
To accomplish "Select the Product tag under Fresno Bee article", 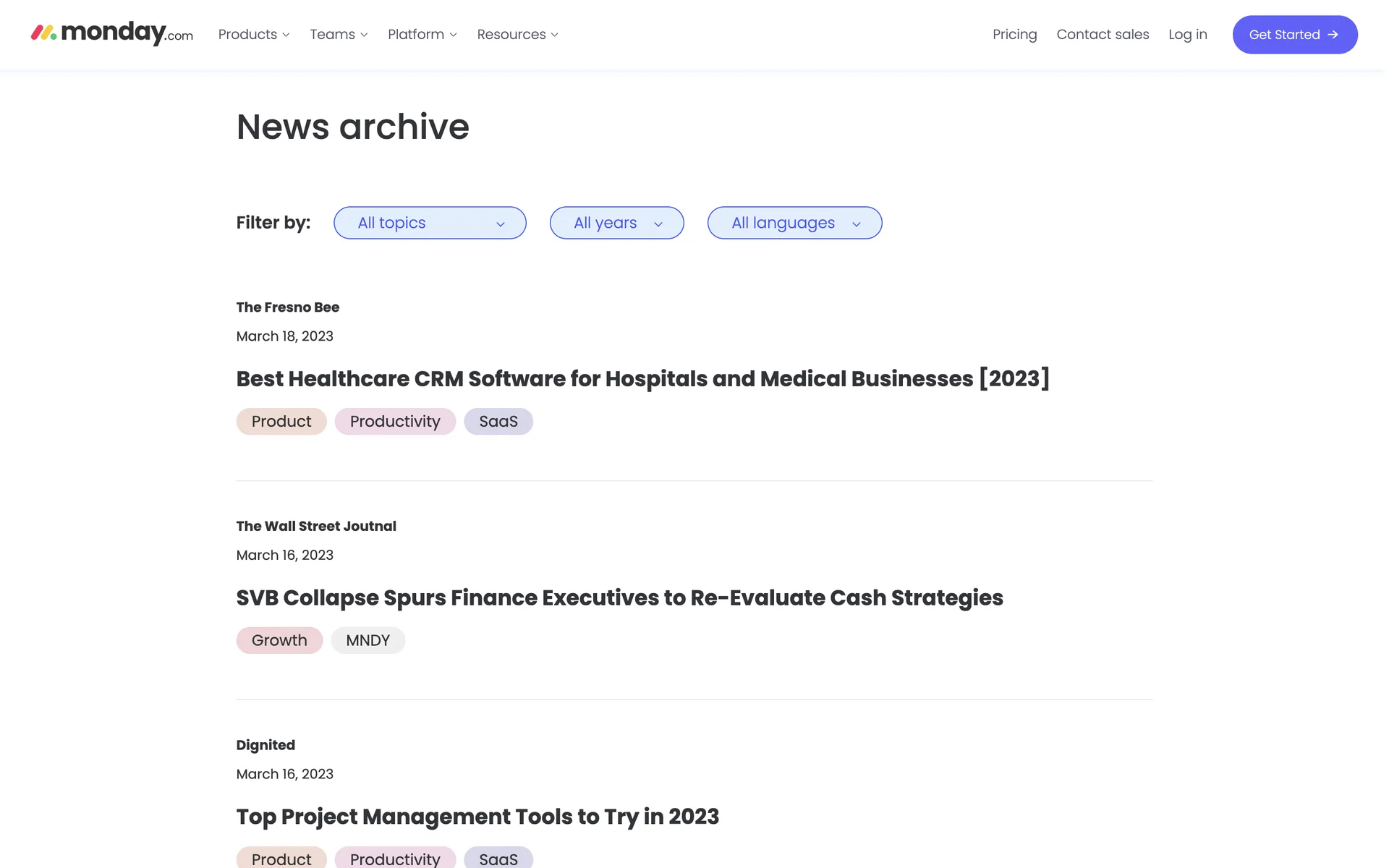I will pos(281,422).
